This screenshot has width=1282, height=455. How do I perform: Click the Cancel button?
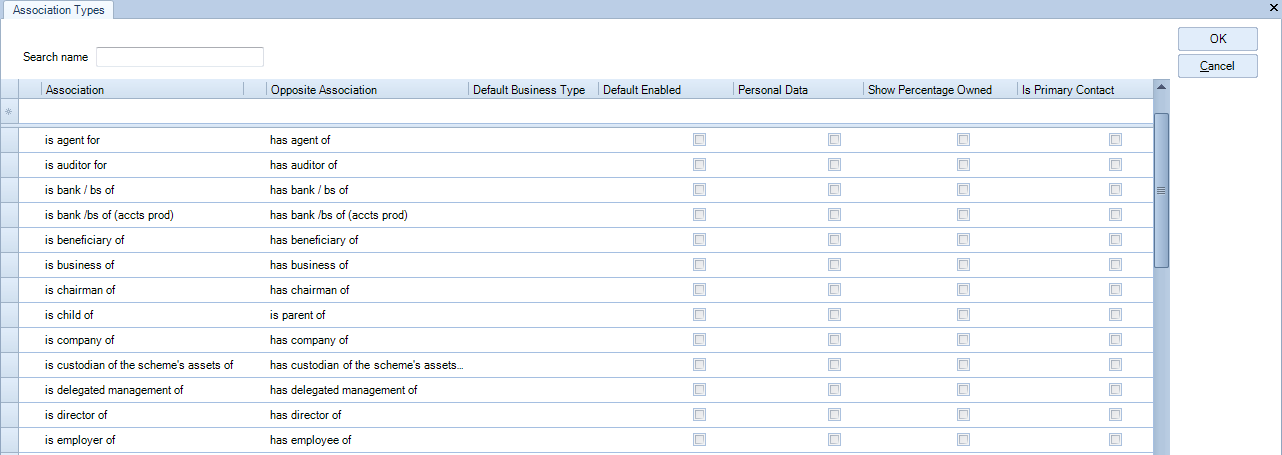coord(1217,66)
